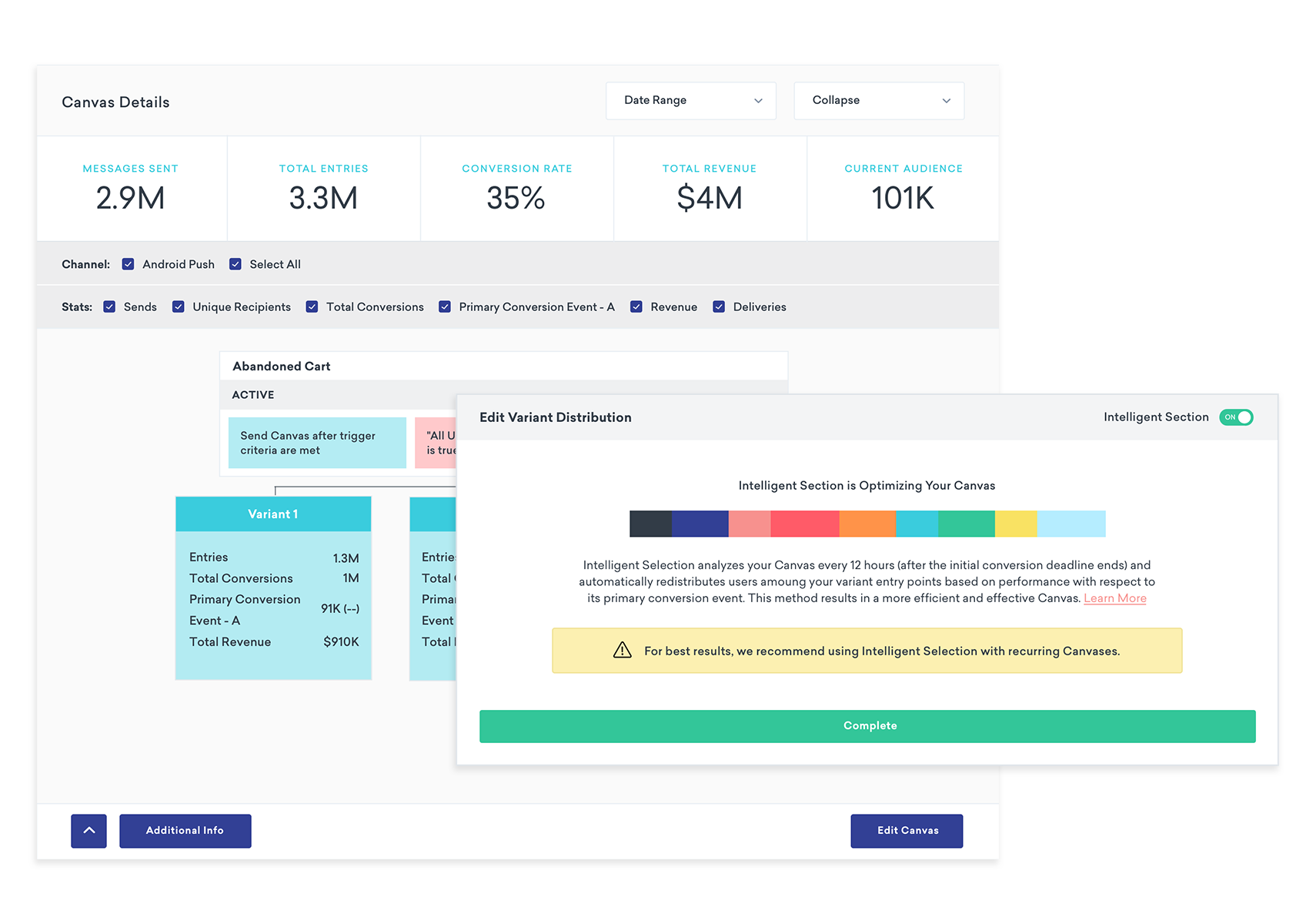Uncheck the Select All channel checkbox

[x=235, y=264]
